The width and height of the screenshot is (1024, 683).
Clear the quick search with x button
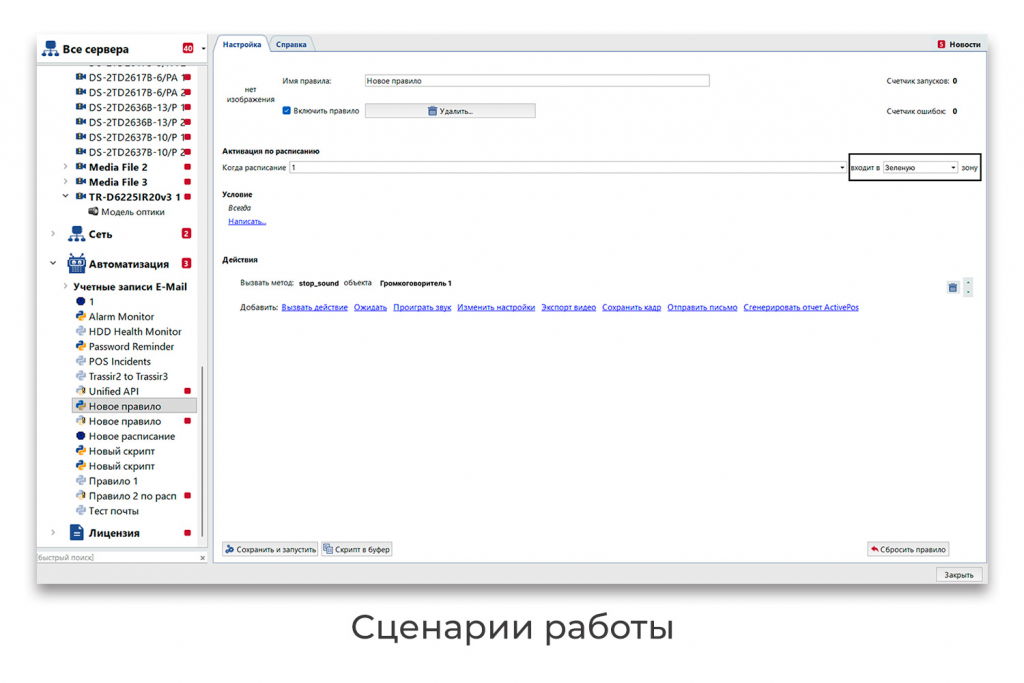(202, 558)
